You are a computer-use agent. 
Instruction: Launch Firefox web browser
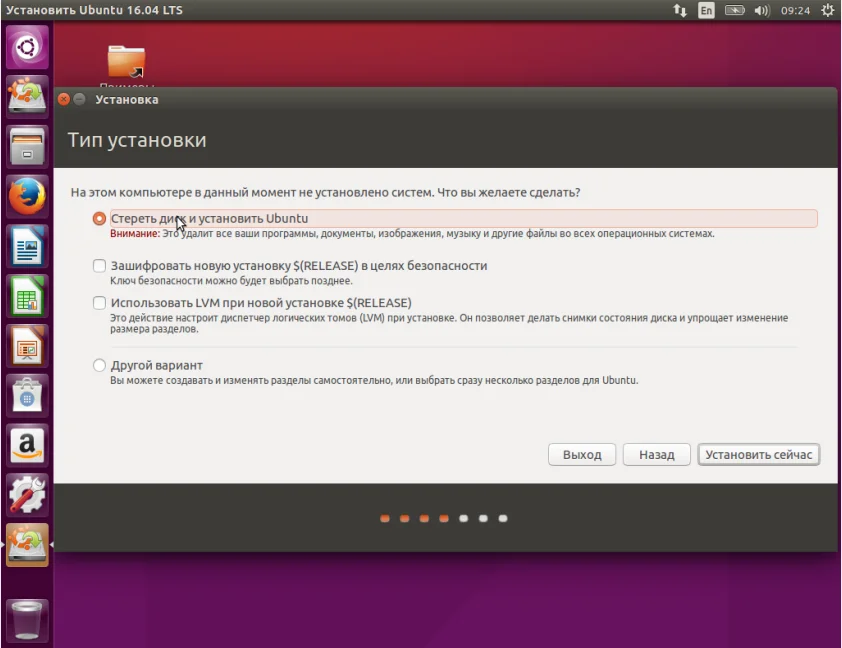(x=27, y=196)
